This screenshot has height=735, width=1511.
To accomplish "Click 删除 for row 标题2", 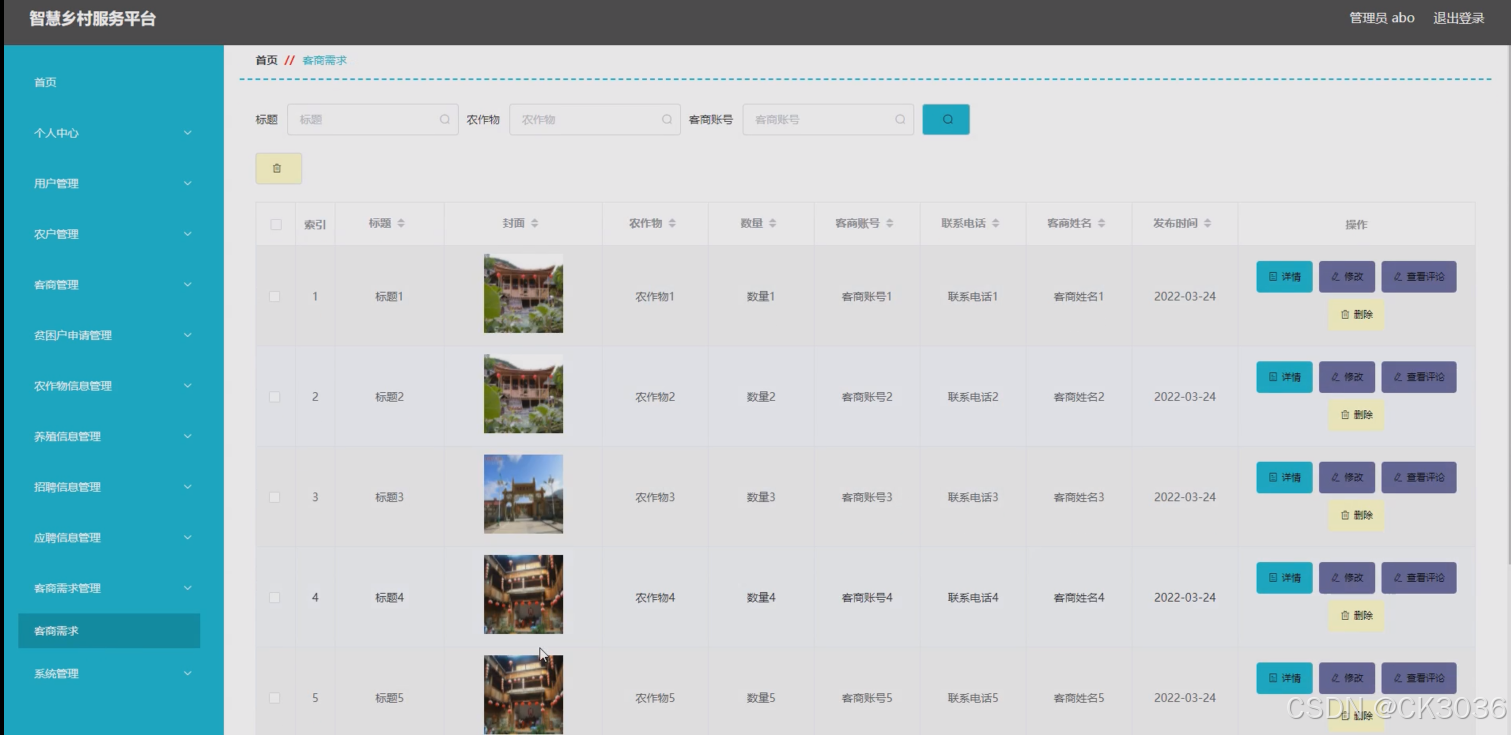I will (1356, 414).
